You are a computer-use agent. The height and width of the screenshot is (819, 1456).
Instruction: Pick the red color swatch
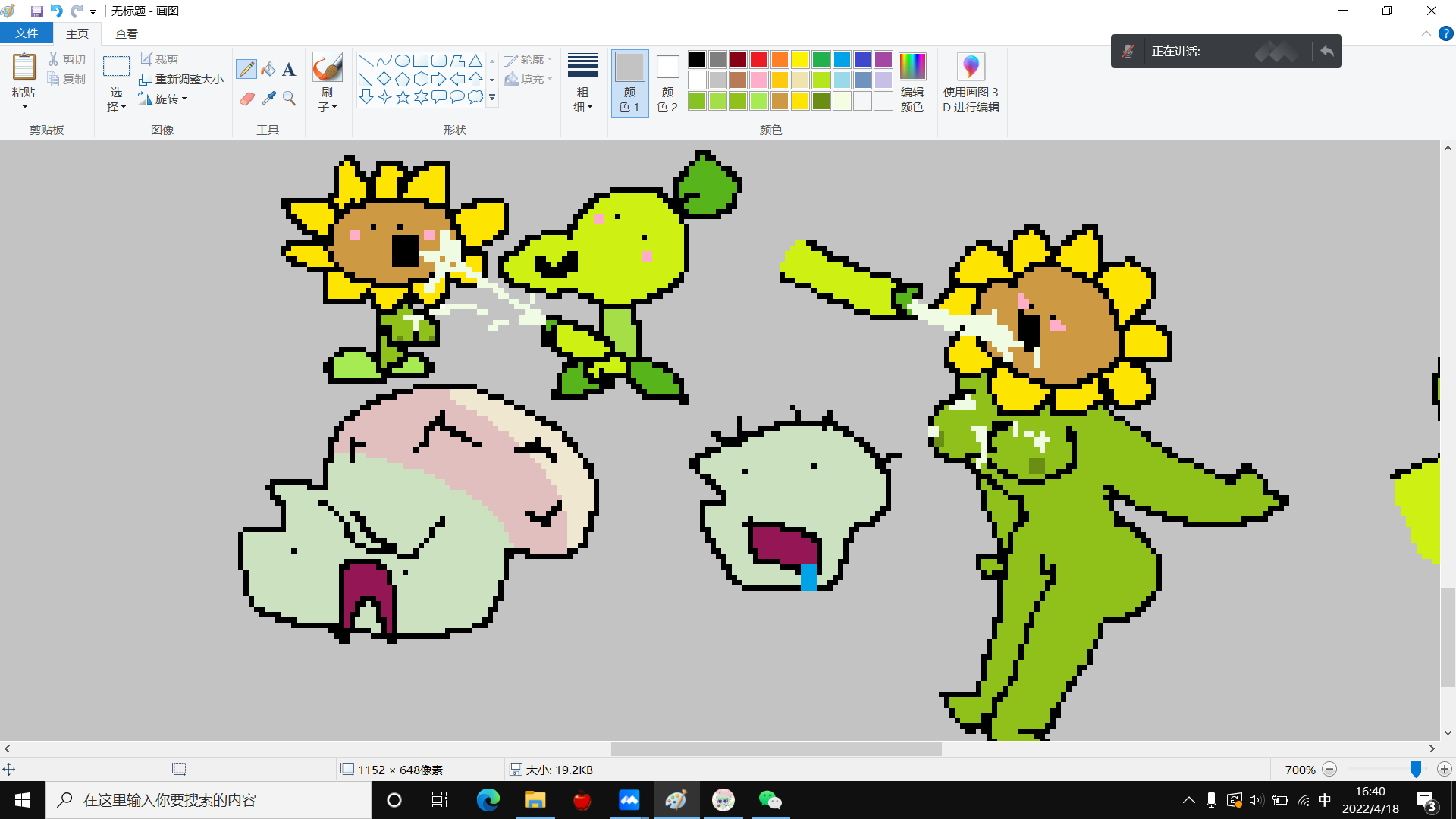pos(759,59)
